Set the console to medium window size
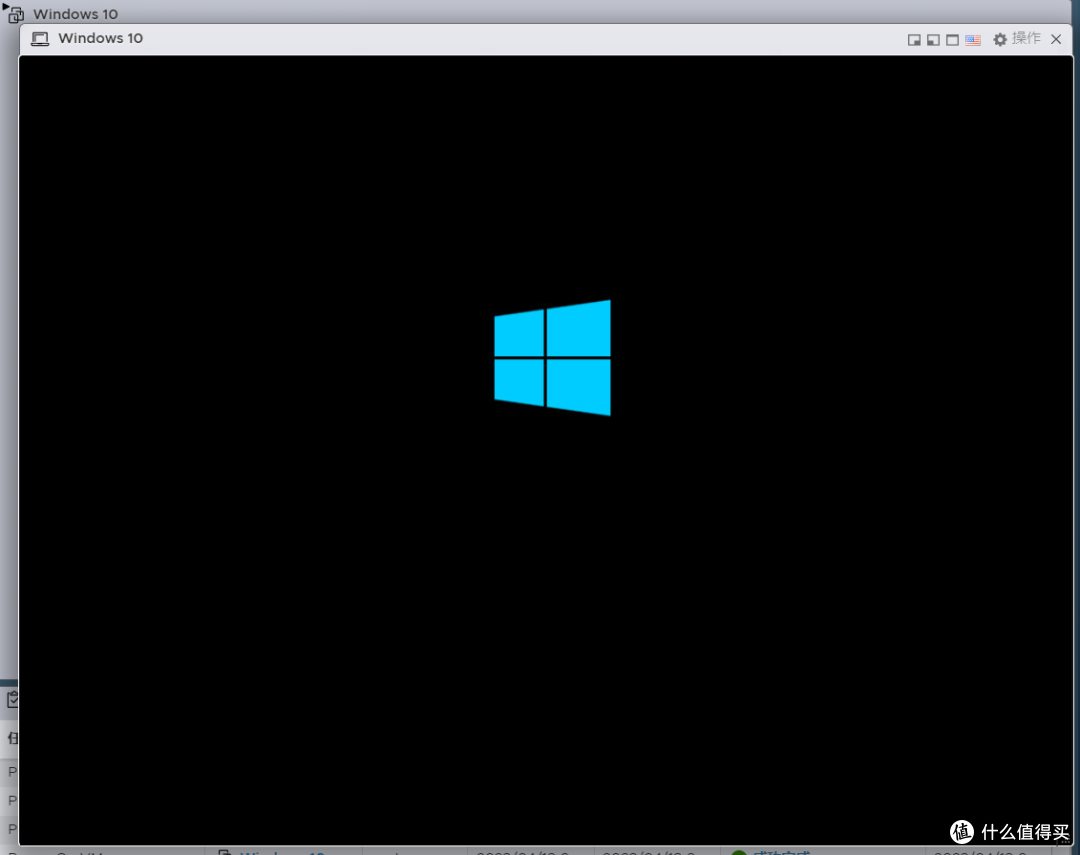 click(933, 40)
